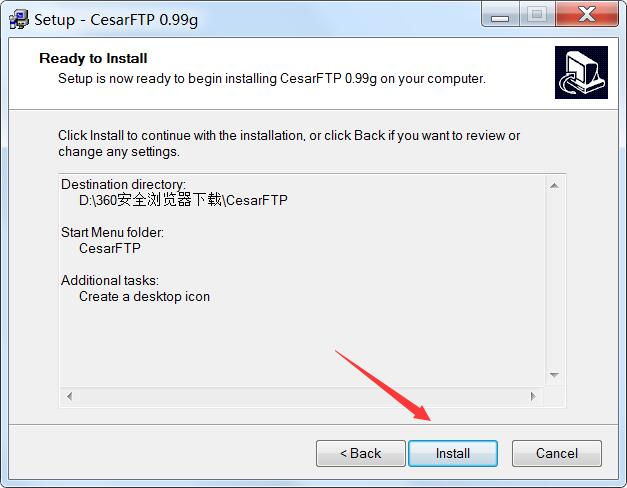Cancel the CesarFTP setup
The height and width of the screenshot is (488, 627).
(x=557, y=453)
